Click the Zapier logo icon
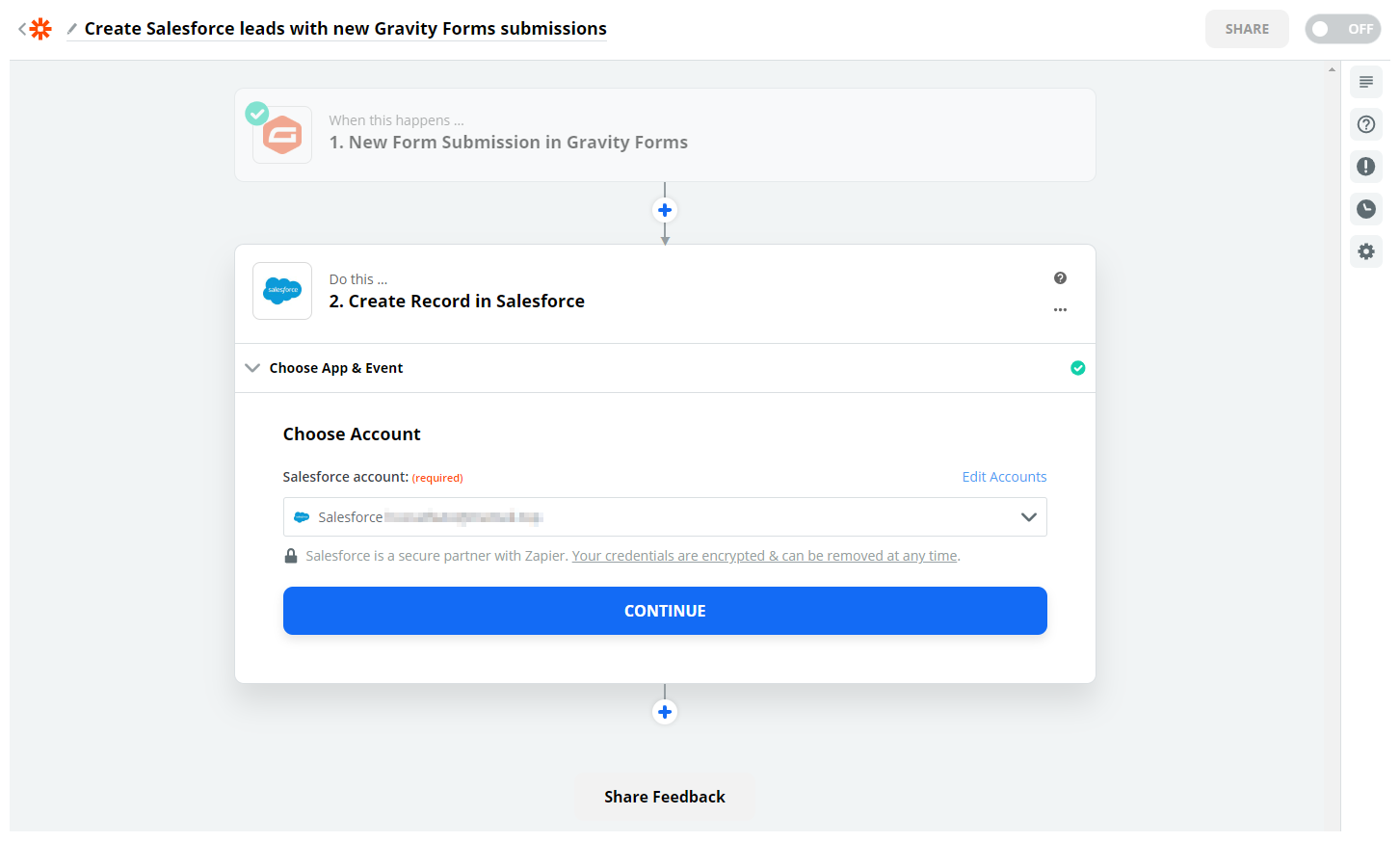Viewport: 1400px width, 841px height. click(x=39, y=28)
